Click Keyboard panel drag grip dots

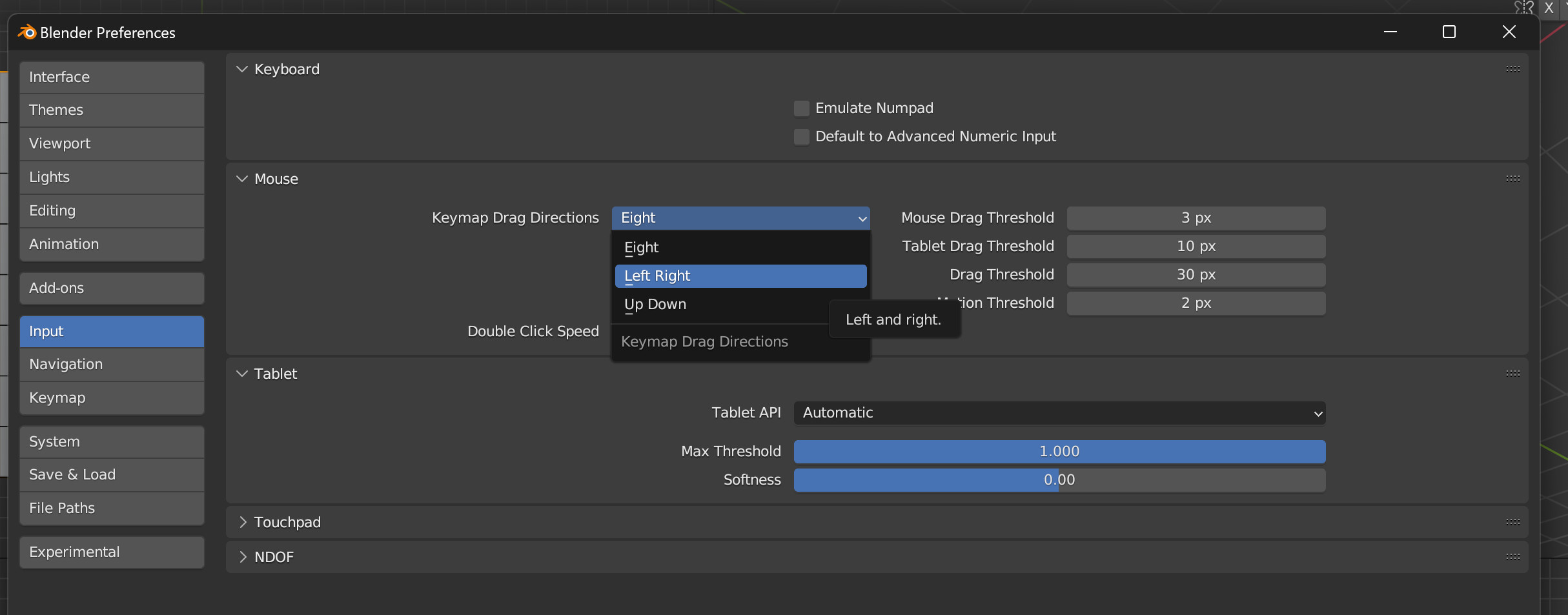click(1512, 69)
